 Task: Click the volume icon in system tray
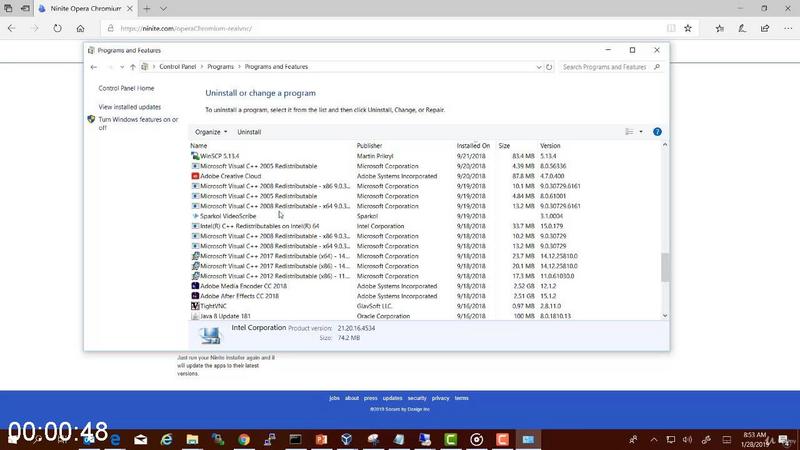pos(687,439)
